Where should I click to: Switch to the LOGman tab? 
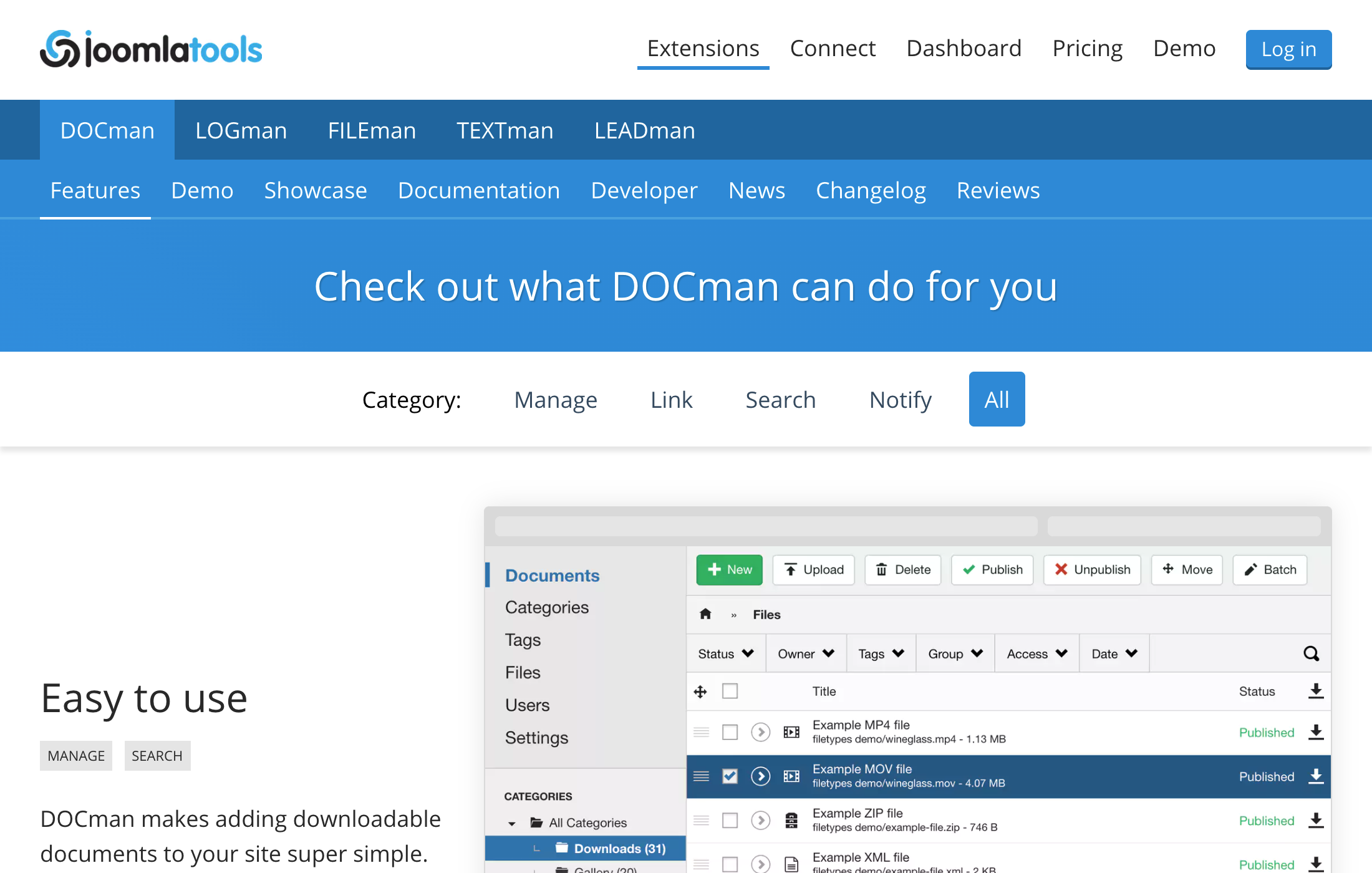point(241,130)
